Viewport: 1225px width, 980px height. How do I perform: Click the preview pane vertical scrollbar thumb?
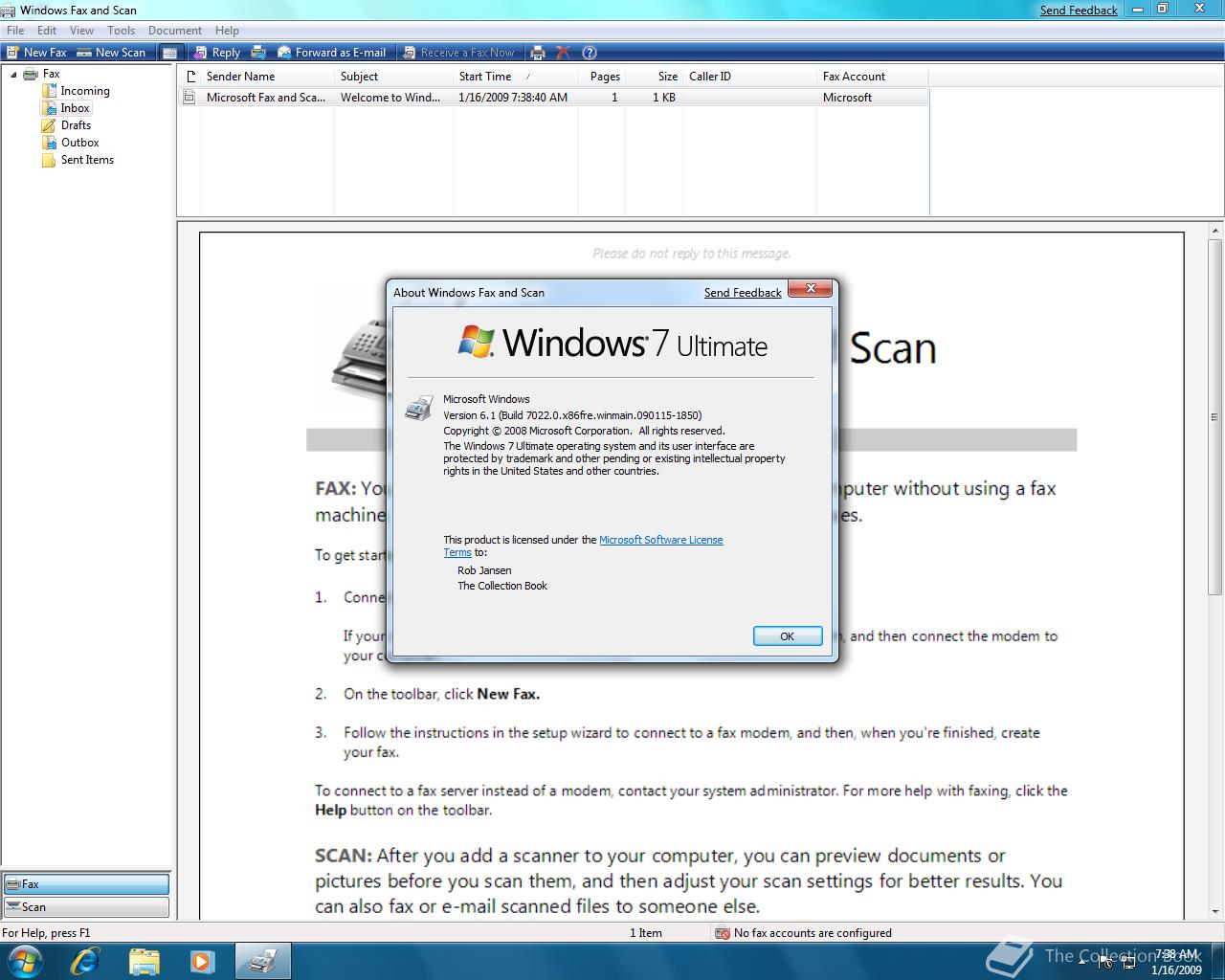(1215, 416)
